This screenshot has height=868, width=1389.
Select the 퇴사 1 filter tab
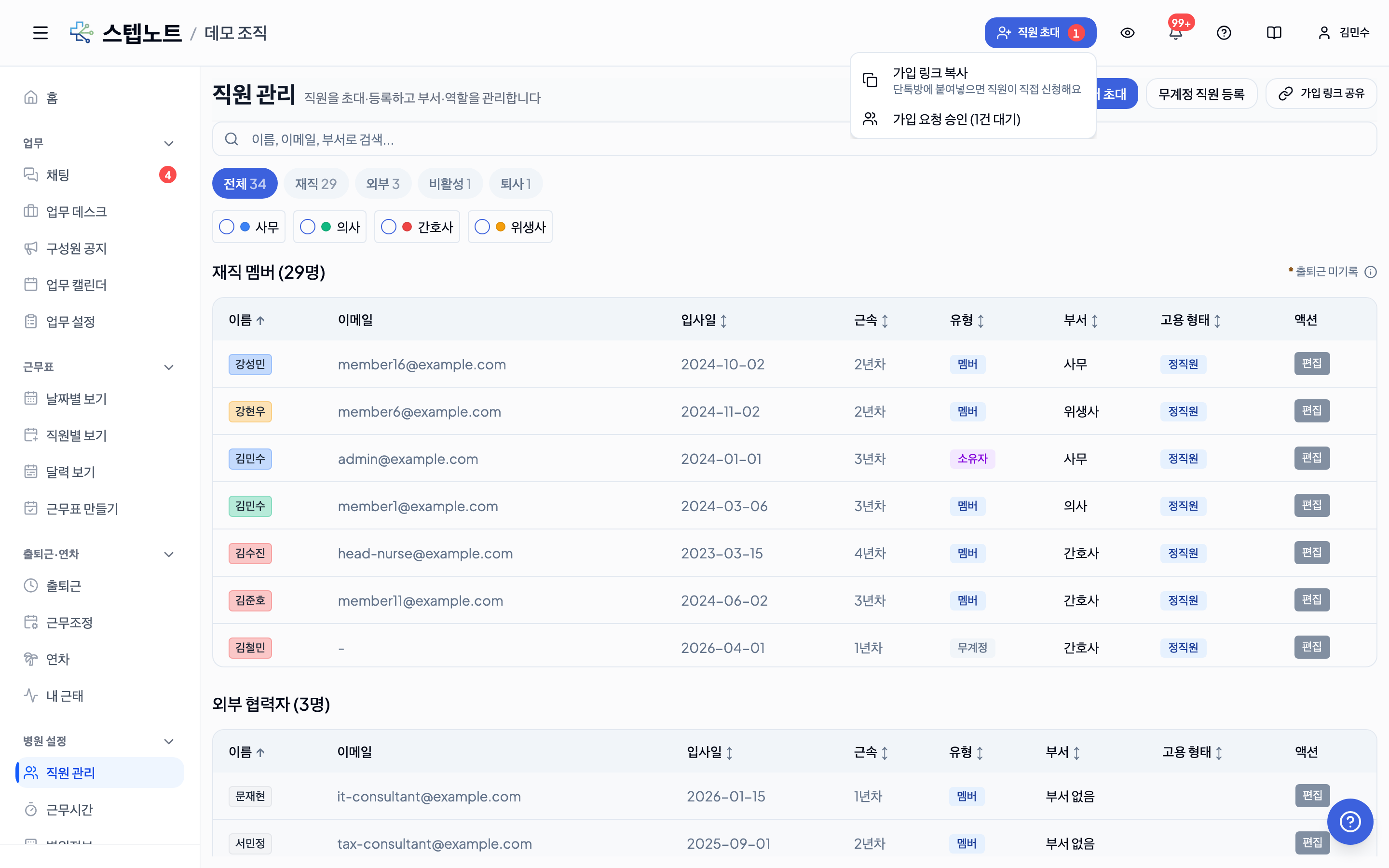point(516,184)
